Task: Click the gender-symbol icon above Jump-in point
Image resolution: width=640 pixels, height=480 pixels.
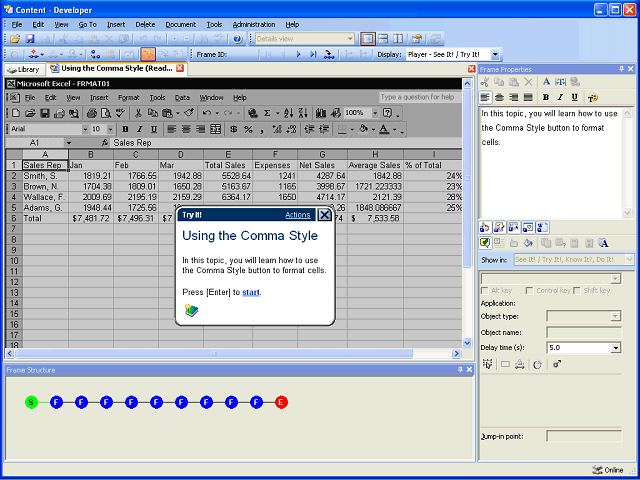Action: [557, 364]
